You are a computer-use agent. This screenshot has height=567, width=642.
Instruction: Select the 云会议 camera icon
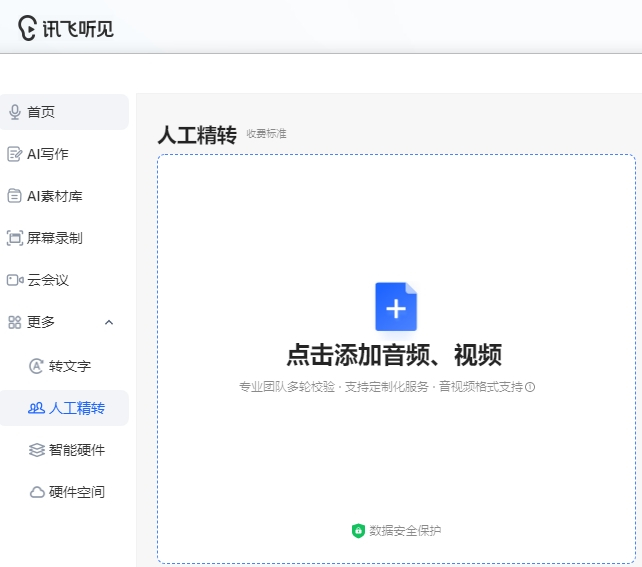[x=15, y=280]
